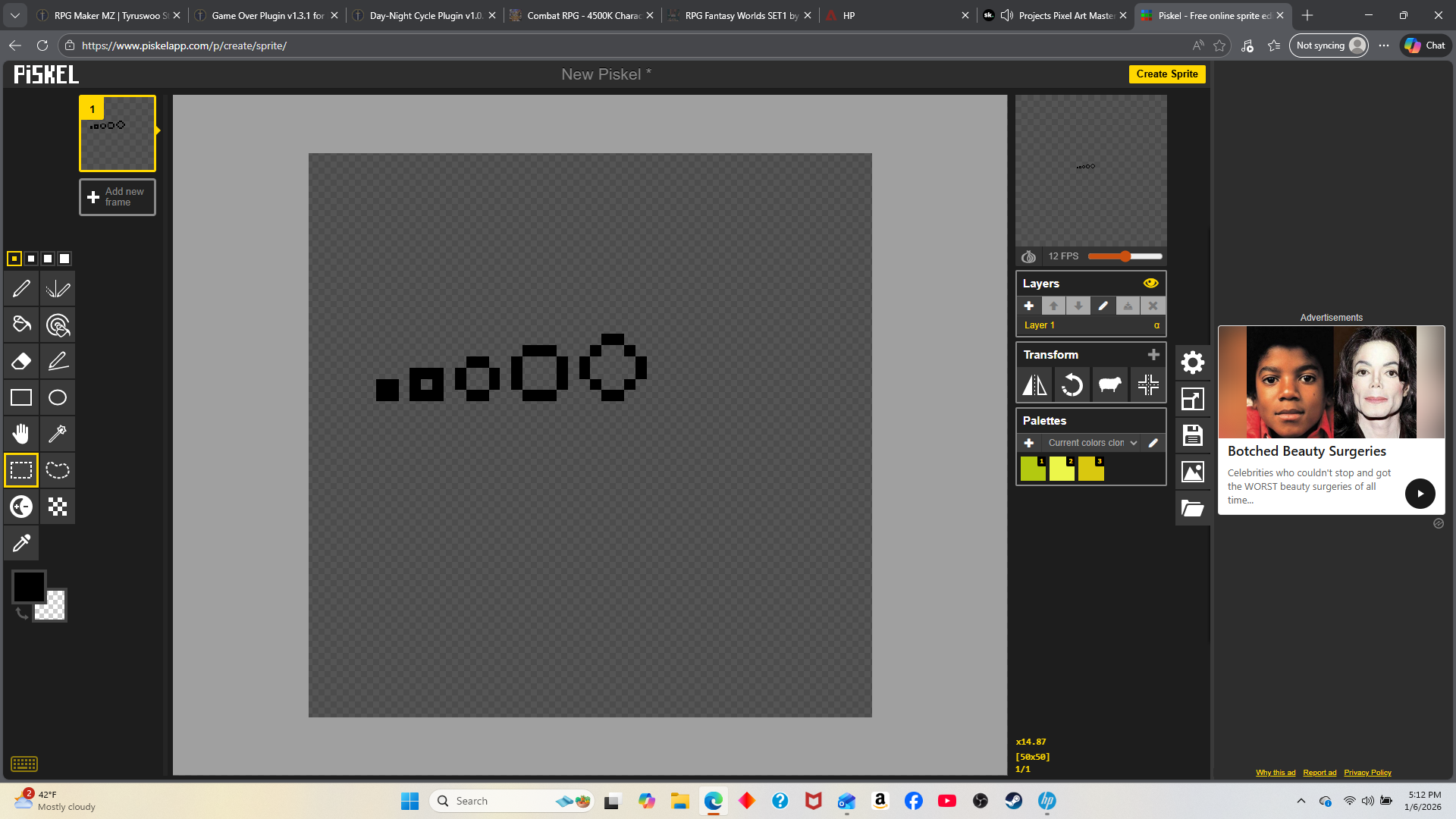Adjust Layer 1 opacity alpha symbol
This screenshot has width=1456, height=819.
1156,325
